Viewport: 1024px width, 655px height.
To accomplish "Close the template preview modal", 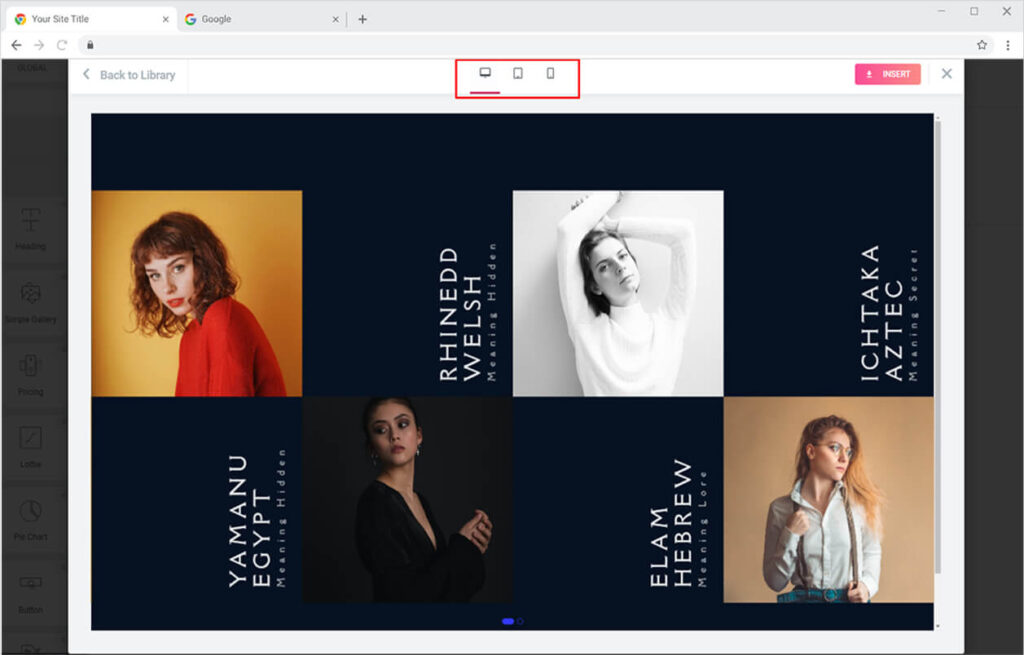I will [x=946, y=74].
